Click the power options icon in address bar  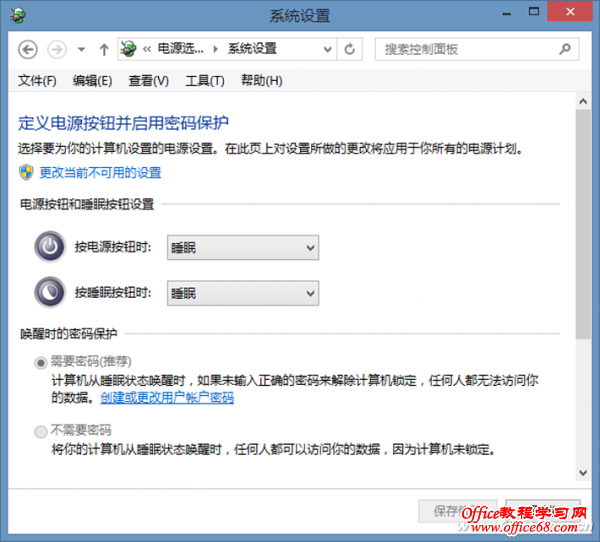[x=128, y=49]
